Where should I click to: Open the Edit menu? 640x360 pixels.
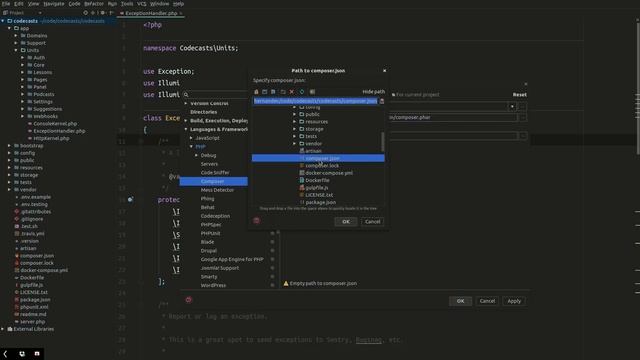[19, 4]
